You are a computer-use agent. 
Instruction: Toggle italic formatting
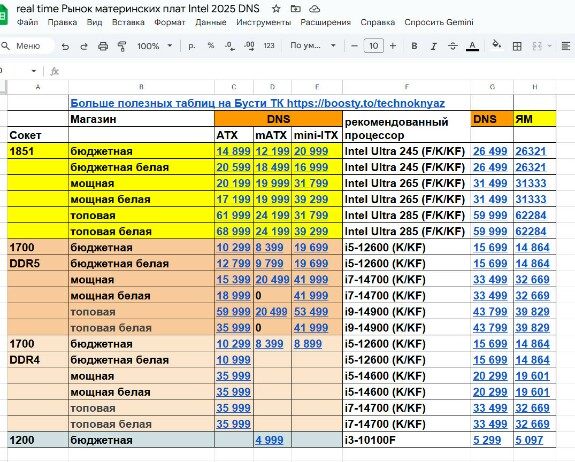433,46
